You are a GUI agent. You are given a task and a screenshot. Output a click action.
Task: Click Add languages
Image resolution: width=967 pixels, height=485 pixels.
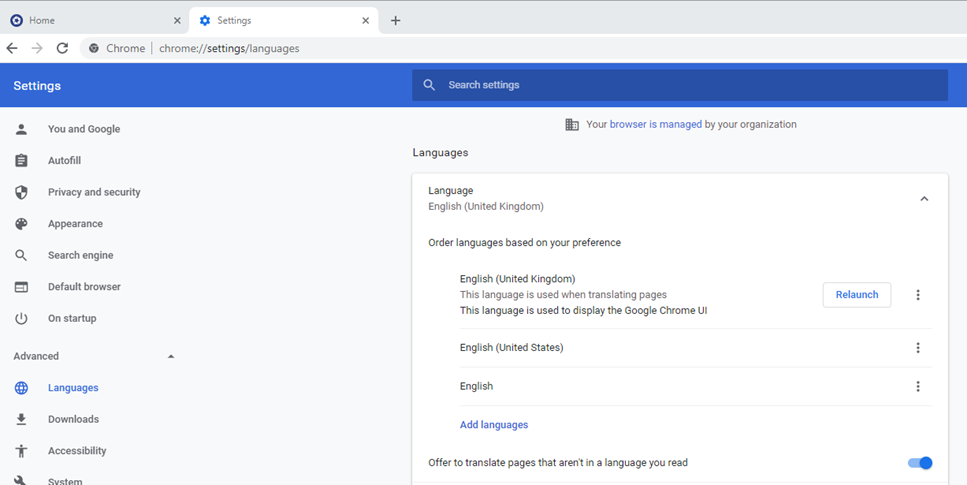tap(494, 425)
